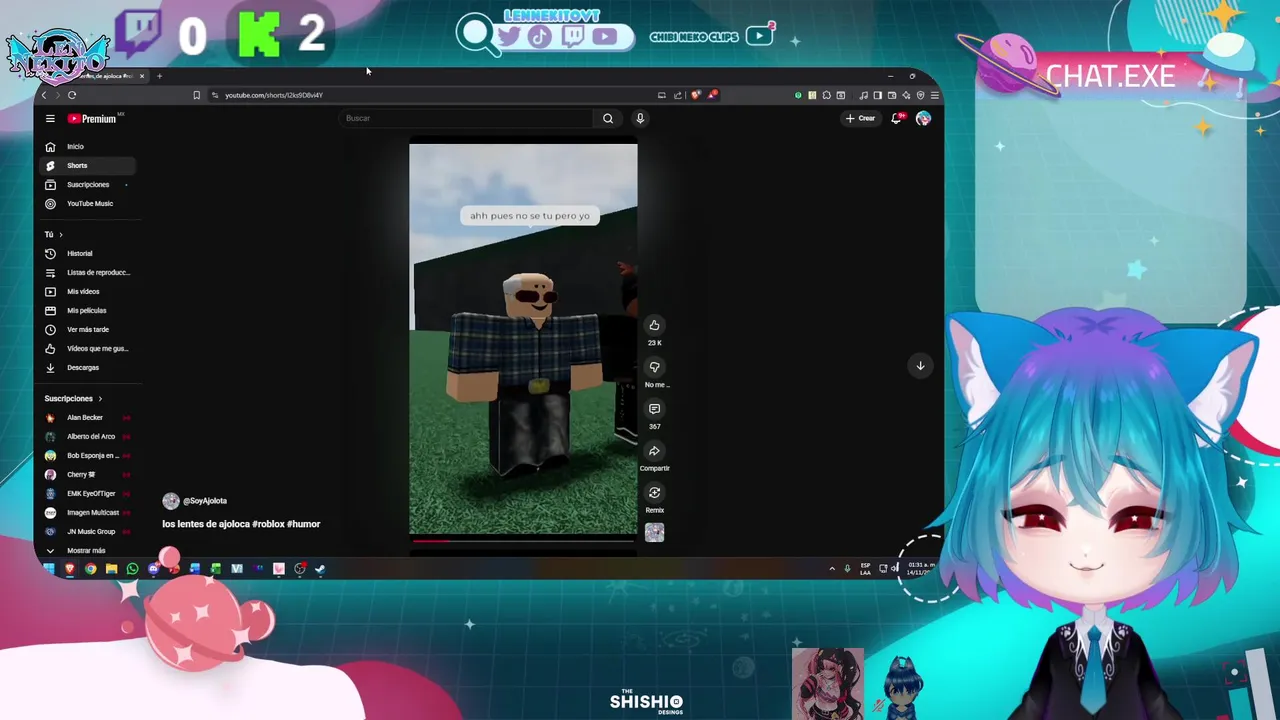Open the sound thumbnail below Remix

tap(654, 532)
